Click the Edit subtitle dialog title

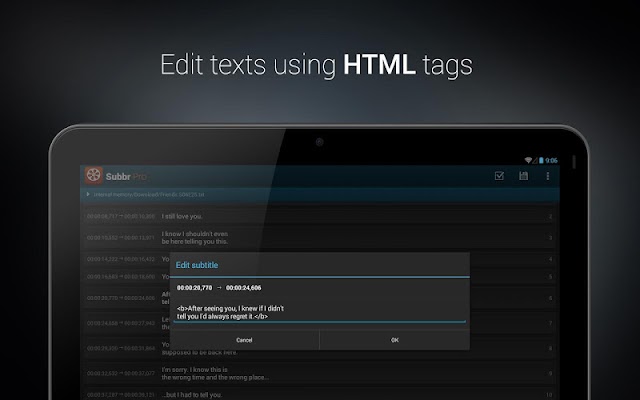pos(197,265)
